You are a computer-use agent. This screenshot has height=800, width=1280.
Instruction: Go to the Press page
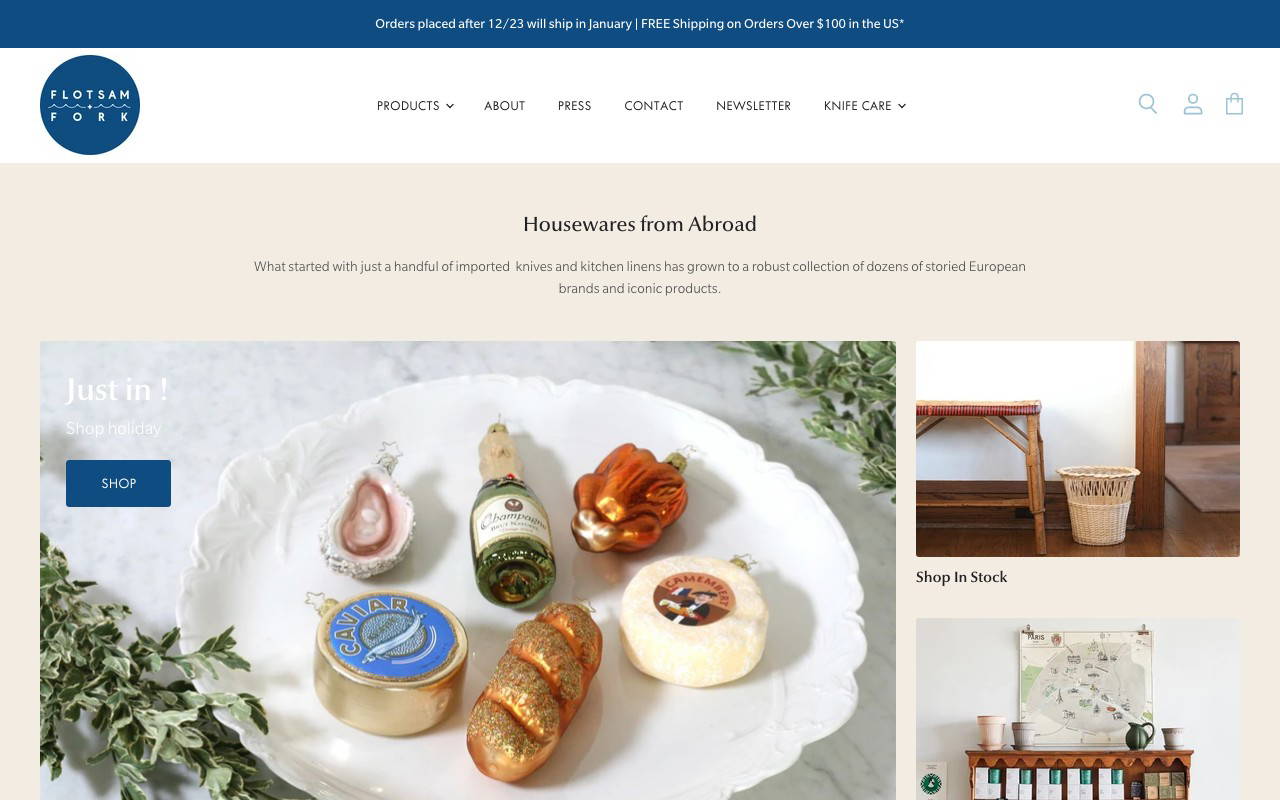coord(574,106)
